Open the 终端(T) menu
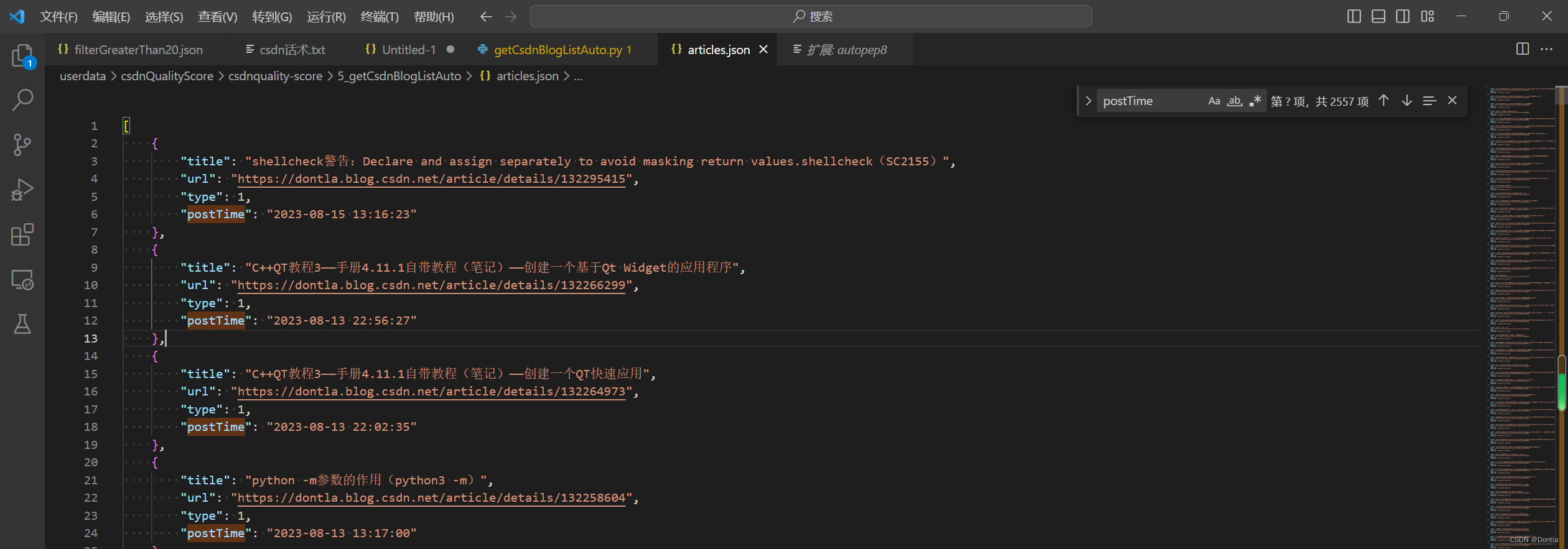 click(380, 17)
